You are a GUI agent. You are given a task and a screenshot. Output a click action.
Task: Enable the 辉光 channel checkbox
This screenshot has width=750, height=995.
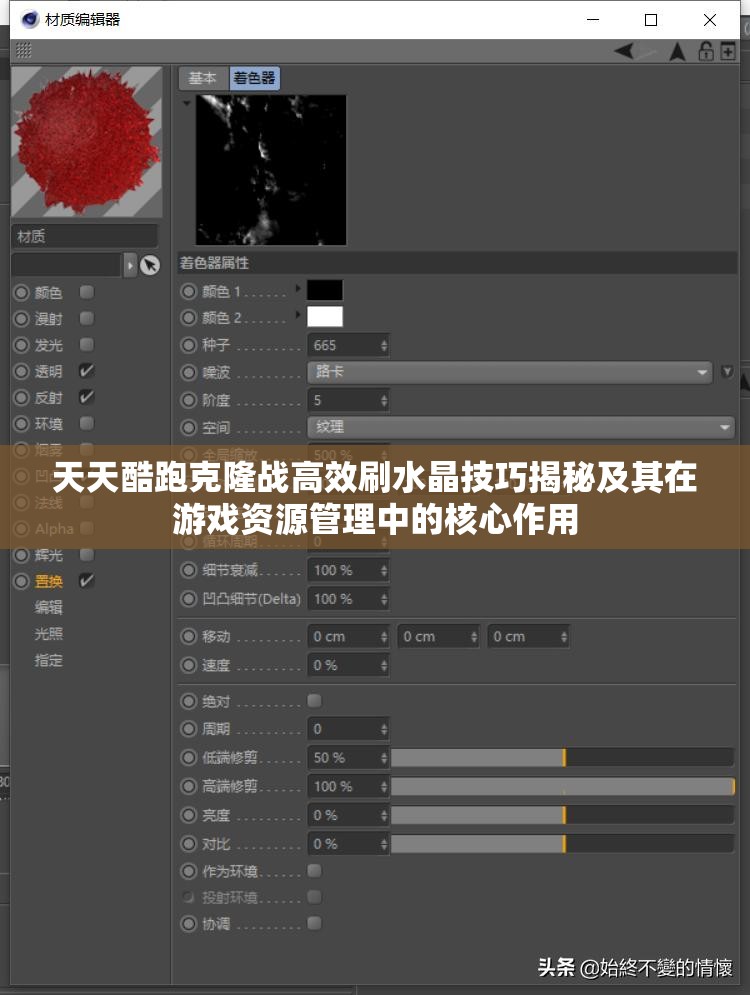pyautogui.click(x=87, y=555)
